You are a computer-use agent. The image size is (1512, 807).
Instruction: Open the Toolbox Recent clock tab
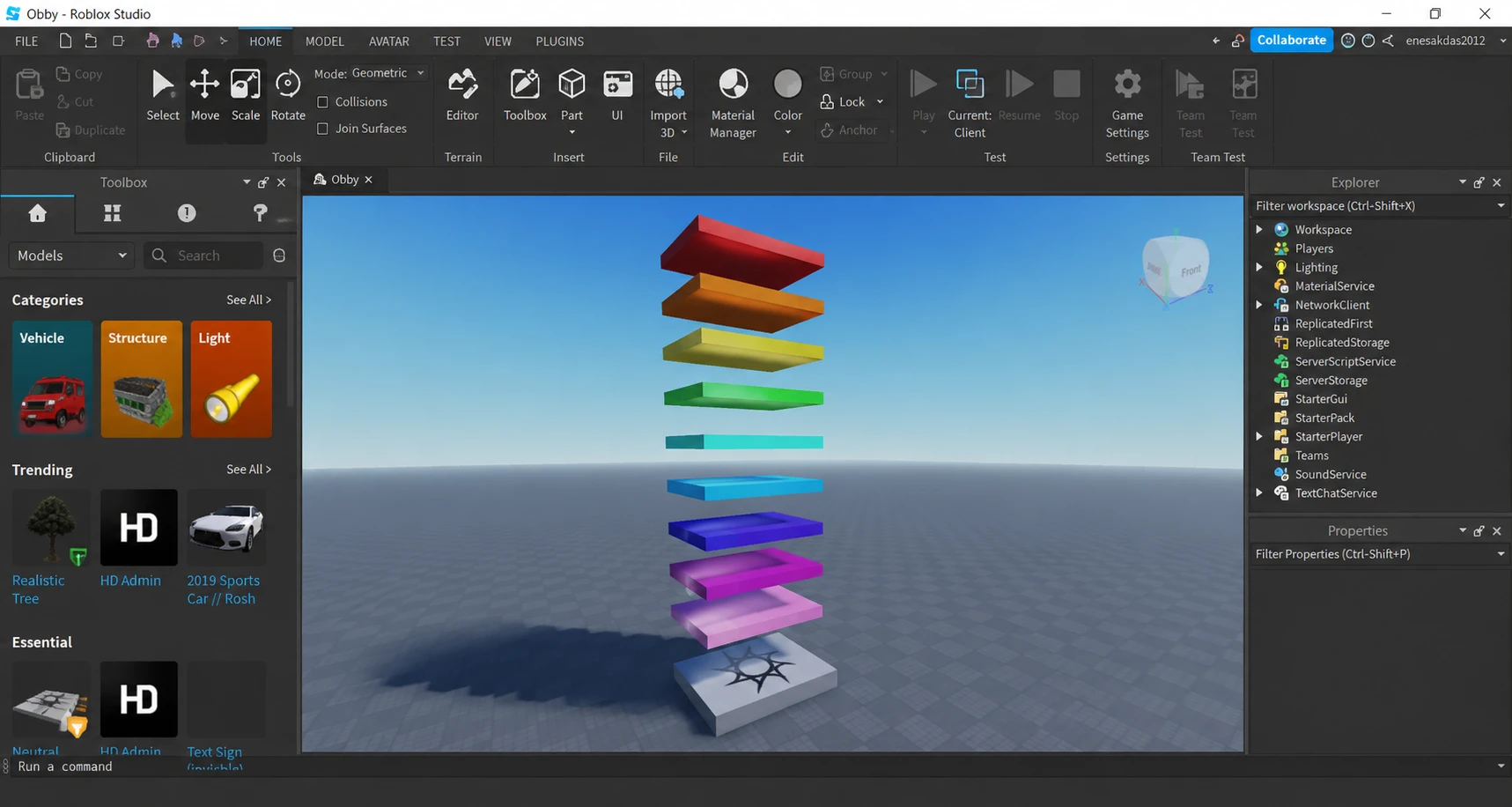[x=187, y=213]
